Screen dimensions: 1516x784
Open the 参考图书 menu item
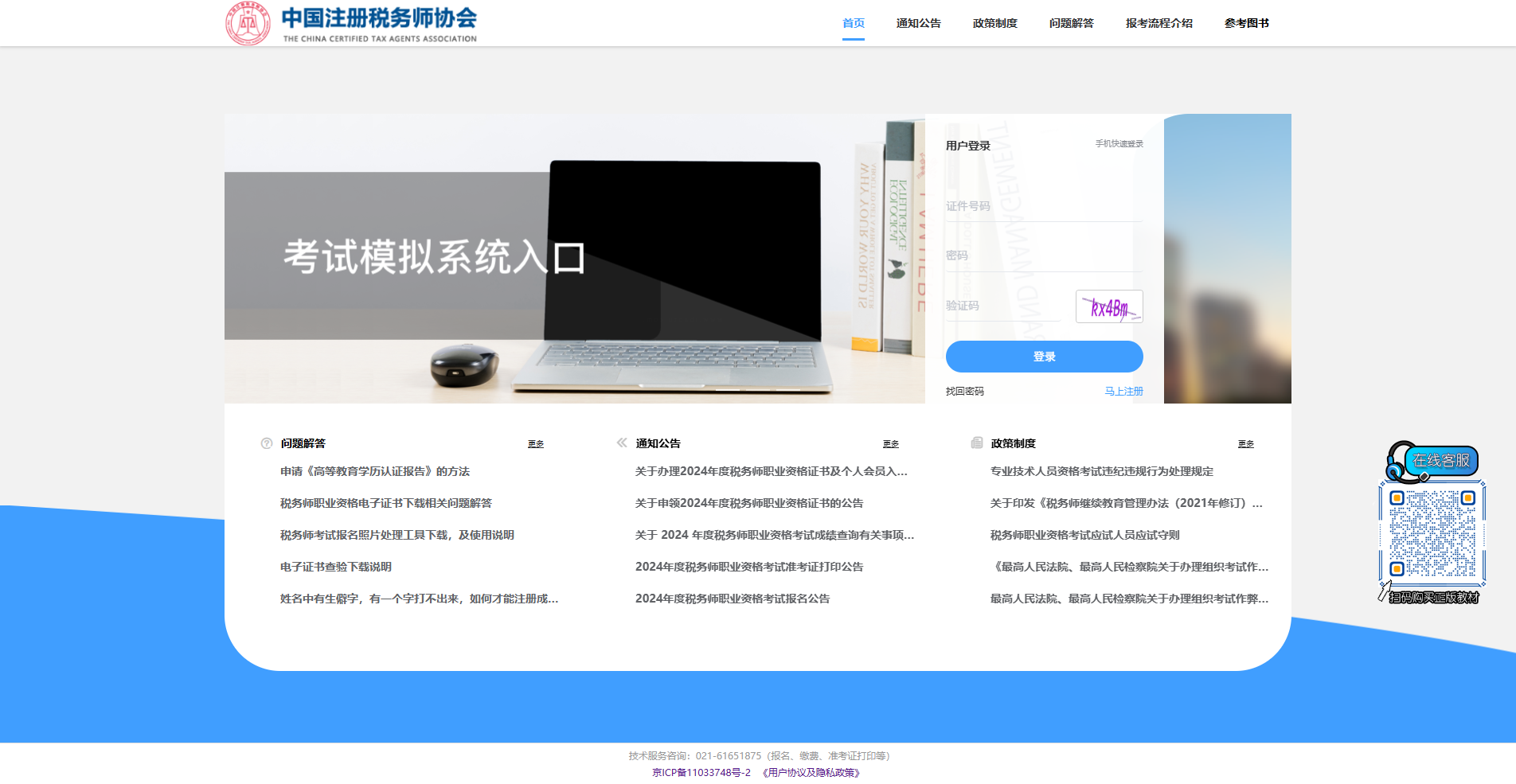pyautogui.click(x=1245, y=23)
